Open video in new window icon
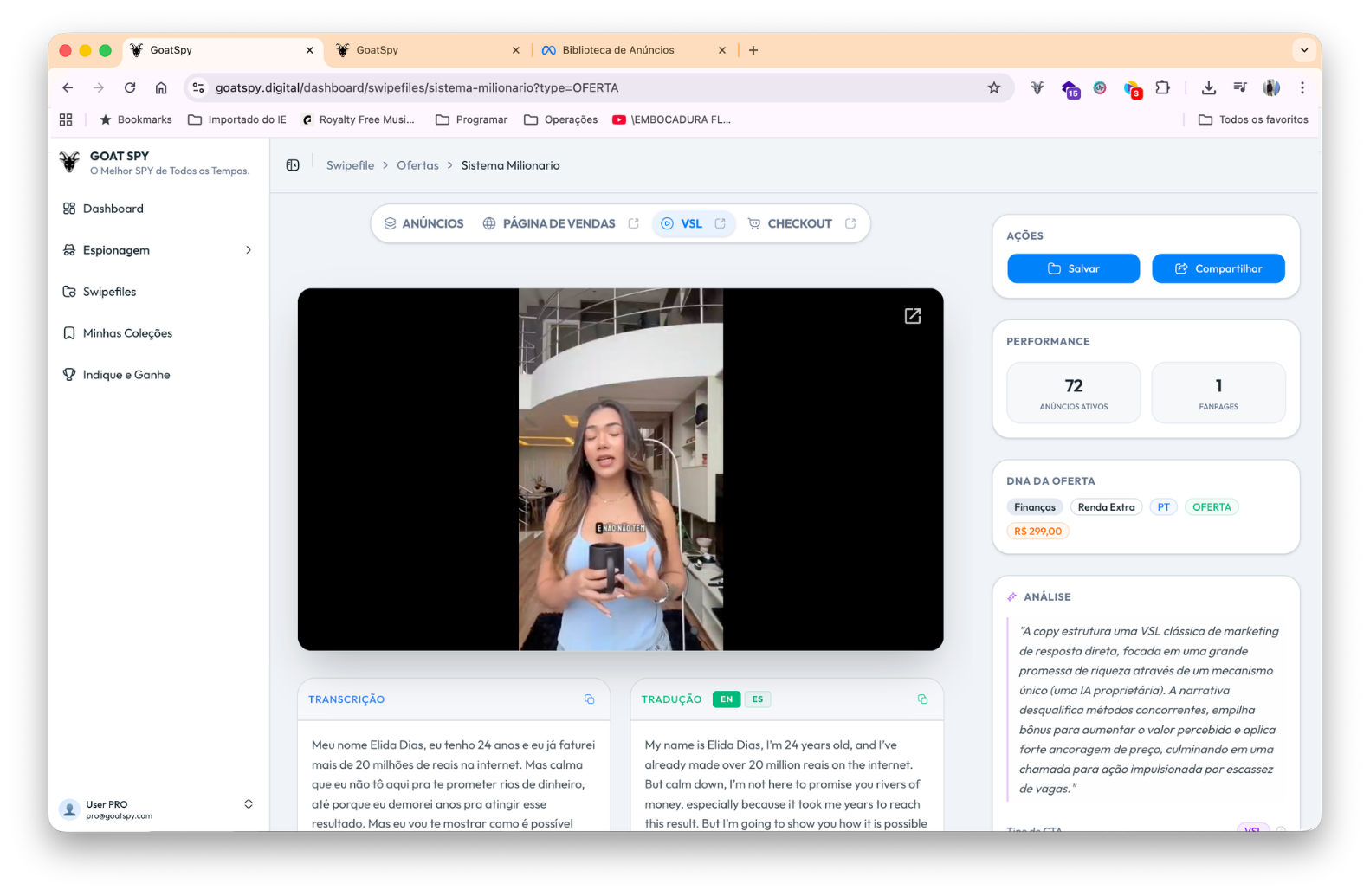This screenshot has width=1370, height=896. coord(913,316)
